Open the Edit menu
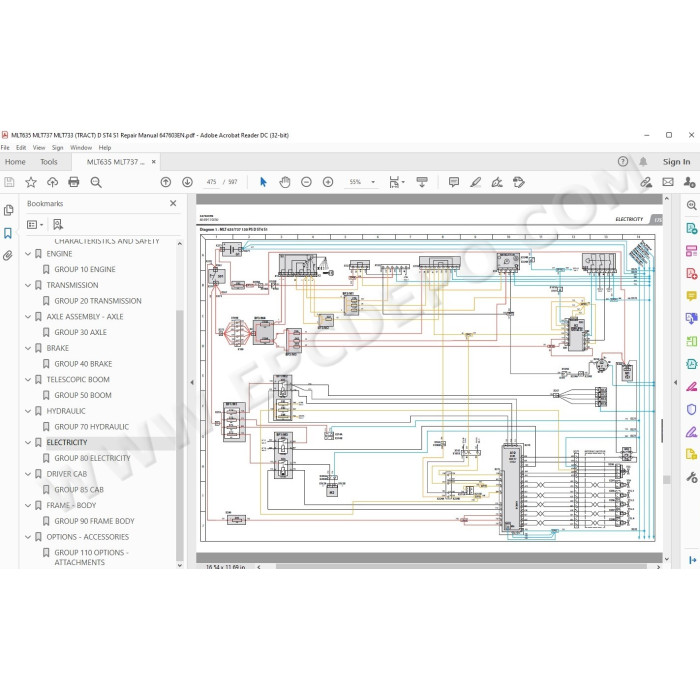 click(21, 147)
